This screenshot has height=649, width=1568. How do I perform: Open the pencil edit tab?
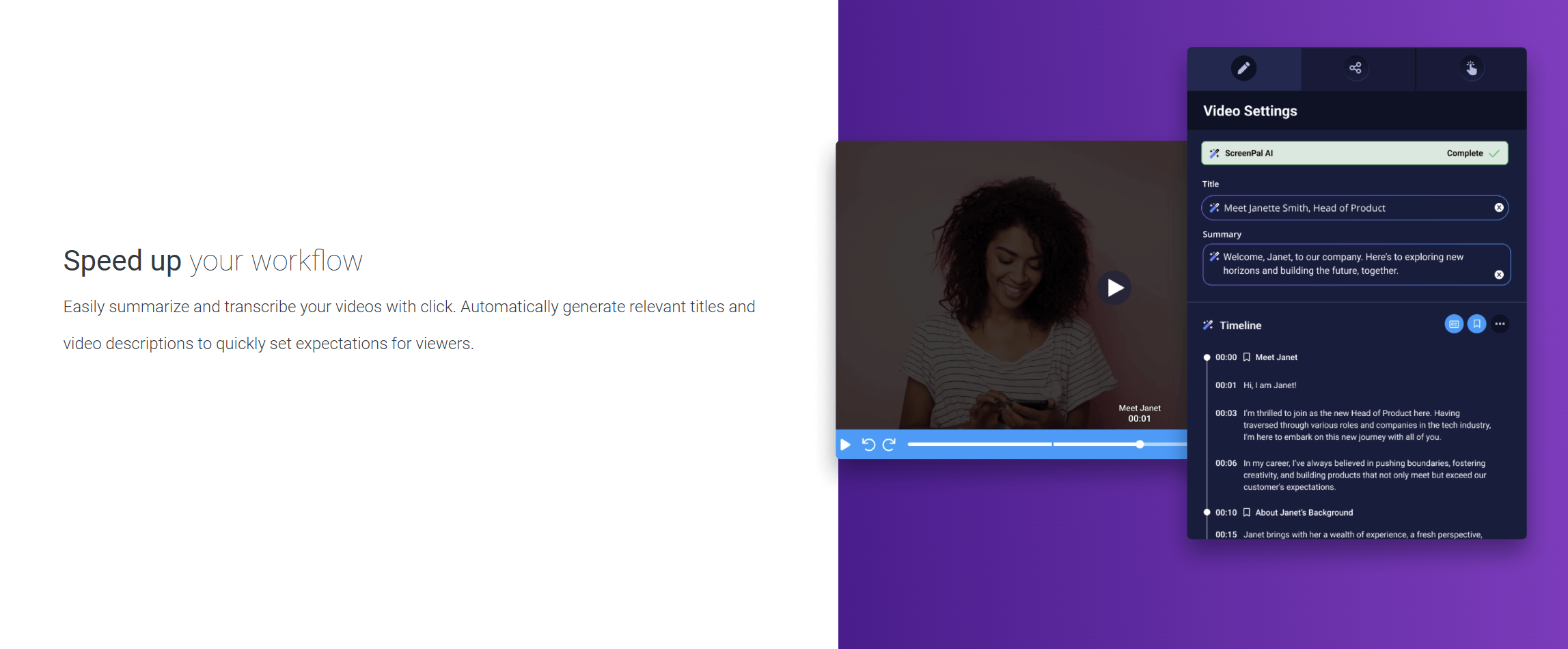pos(1243,68)
